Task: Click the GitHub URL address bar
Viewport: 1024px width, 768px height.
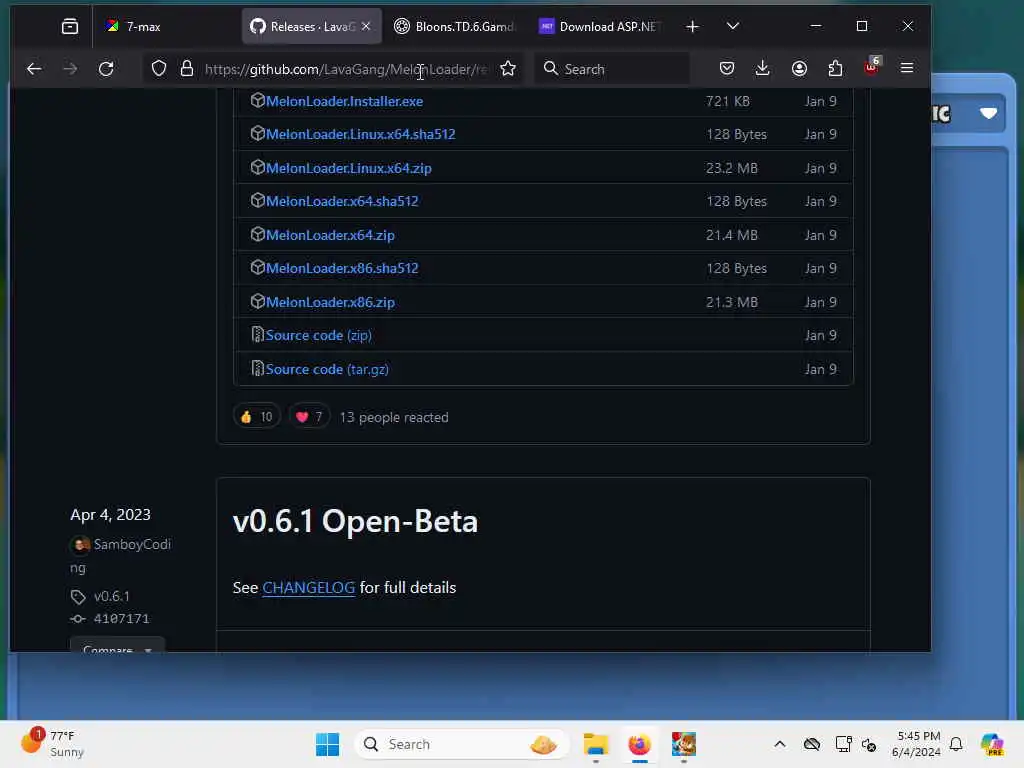Action: (346, 69)
